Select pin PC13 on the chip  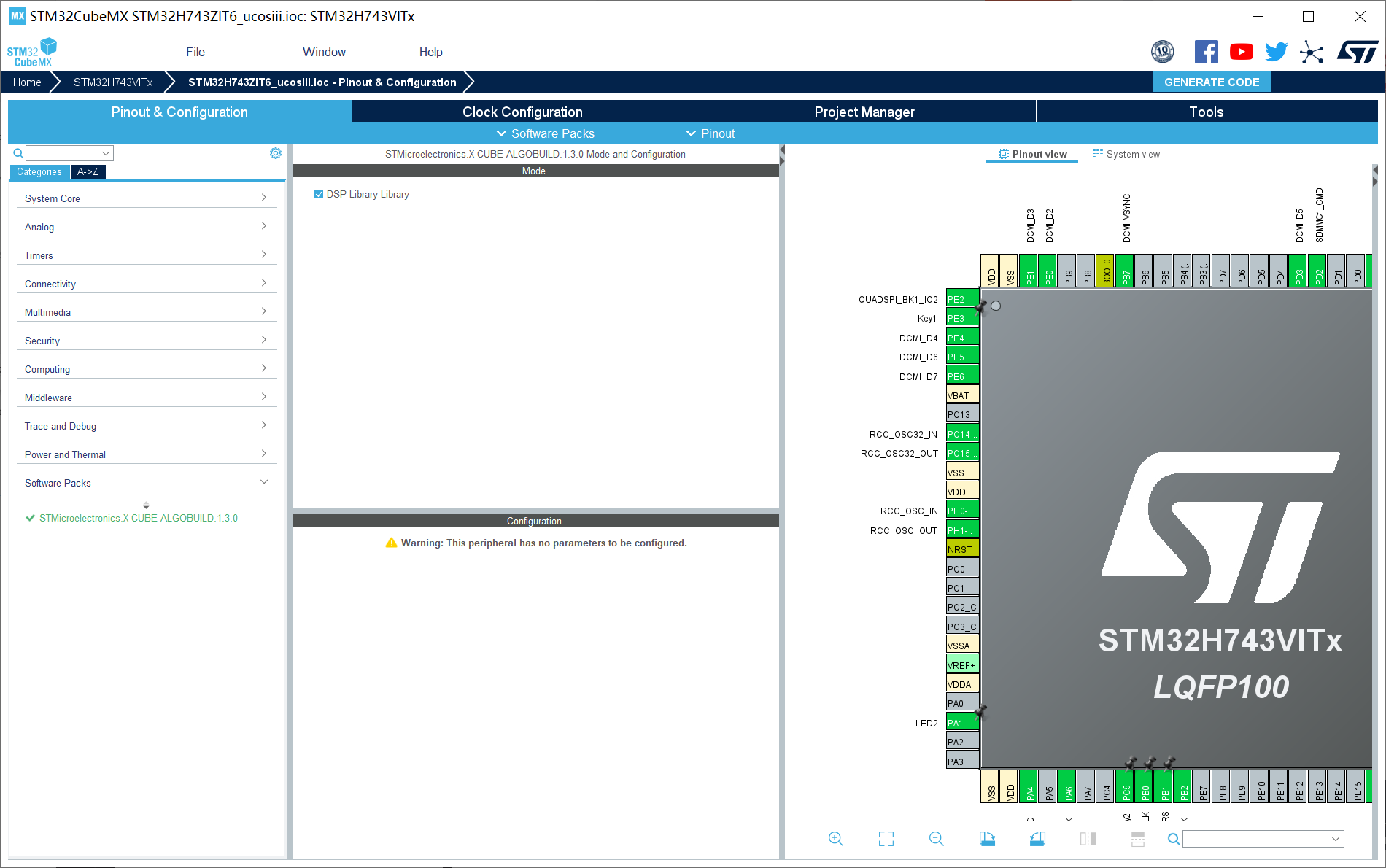tap(962, 414)
